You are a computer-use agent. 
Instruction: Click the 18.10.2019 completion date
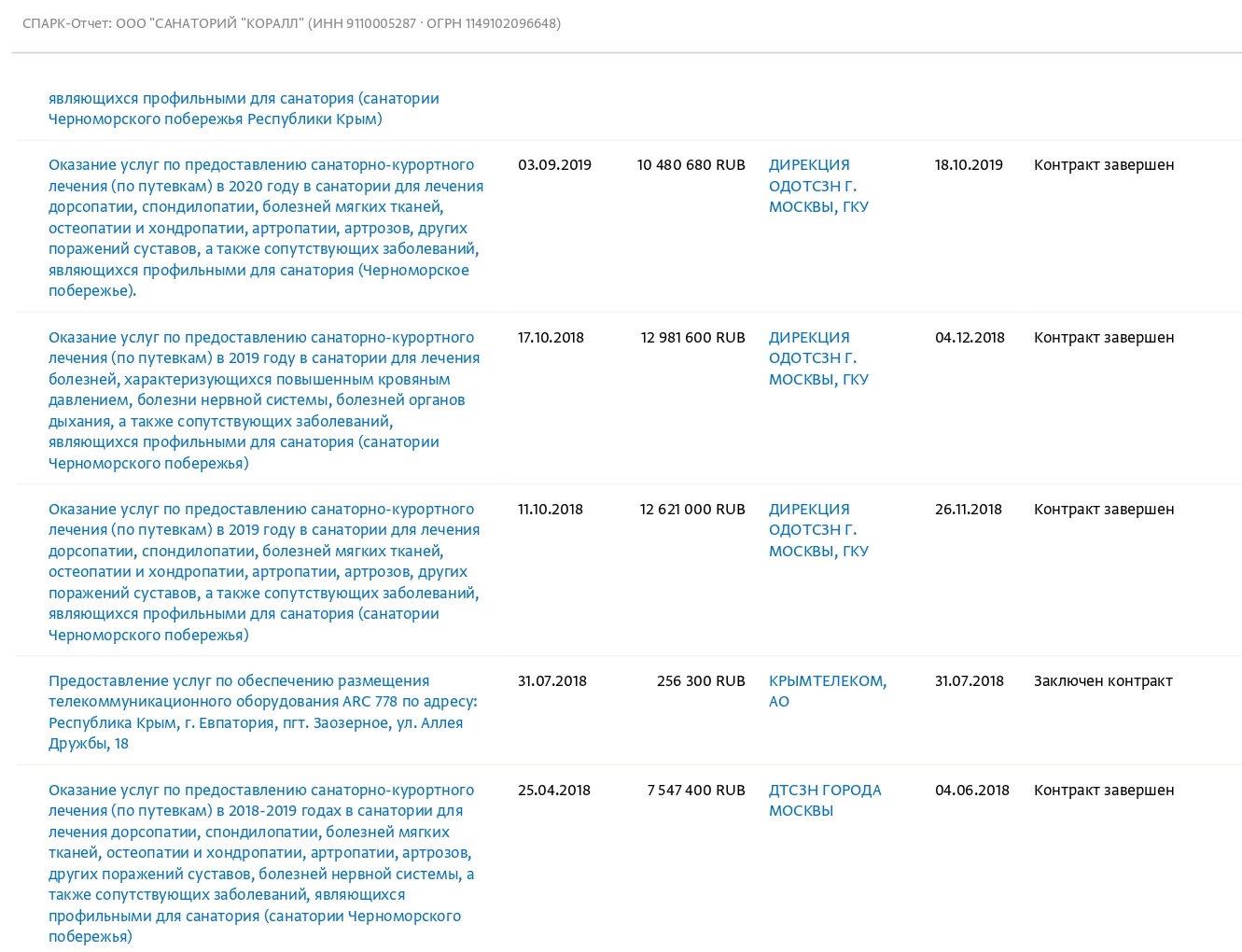point(969,165)
